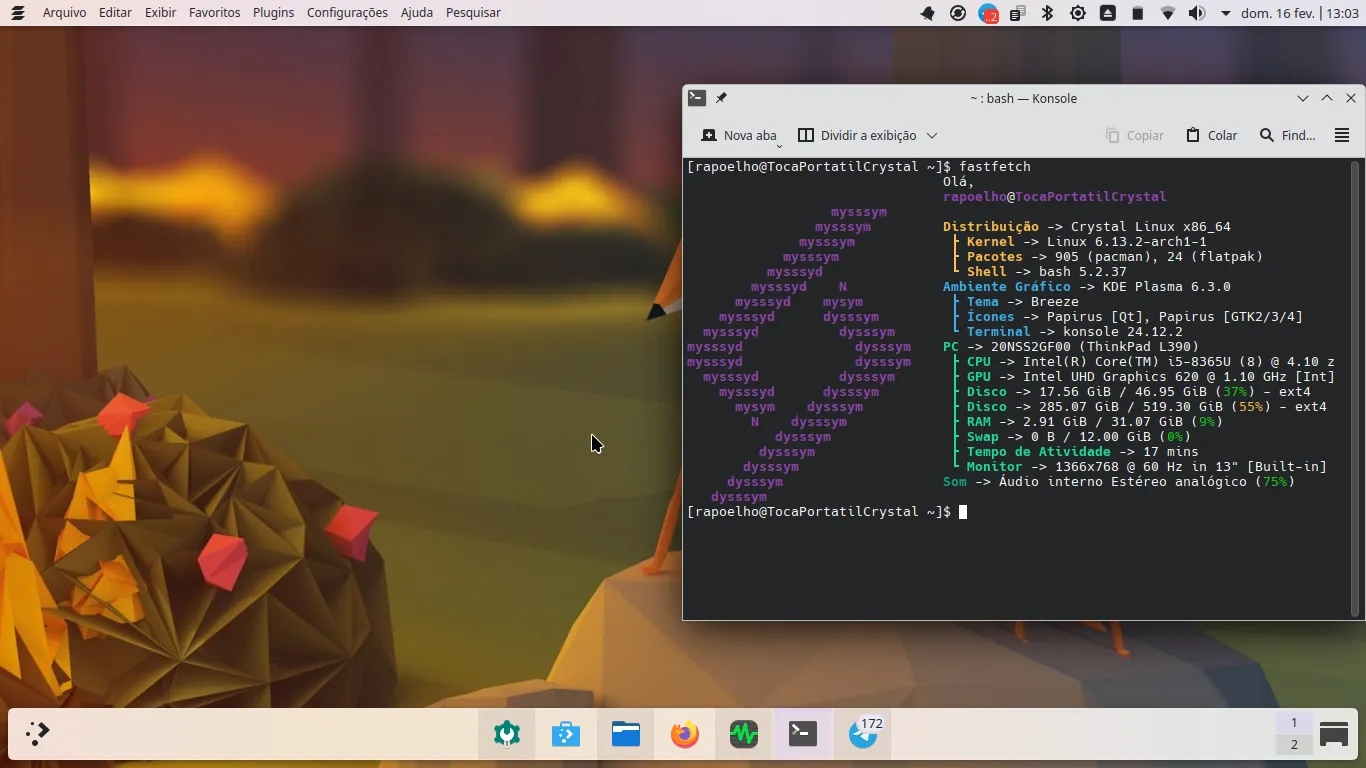Click 20NSS2GF00 (ThinkPad L390) text
1366x768 pixels.
[1095, 347]
